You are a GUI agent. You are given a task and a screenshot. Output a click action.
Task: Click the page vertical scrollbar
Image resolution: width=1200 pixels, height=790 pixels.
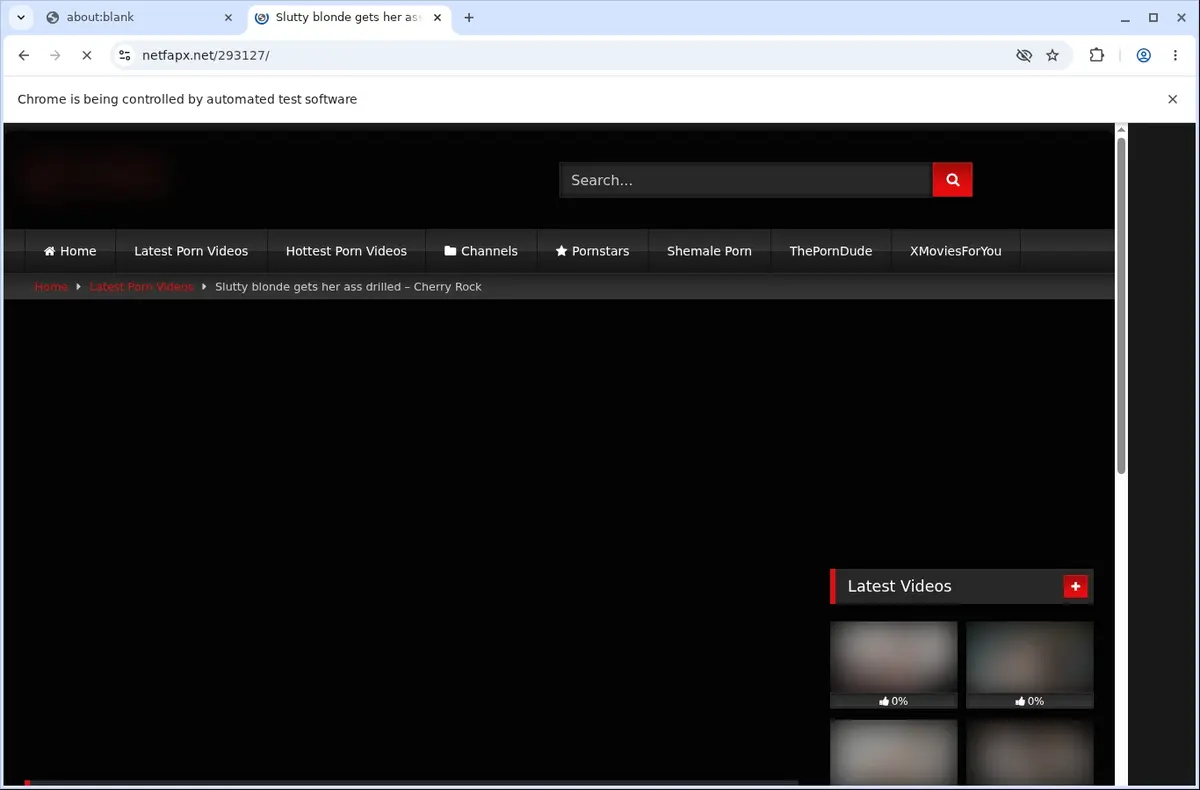[1121, 305]
